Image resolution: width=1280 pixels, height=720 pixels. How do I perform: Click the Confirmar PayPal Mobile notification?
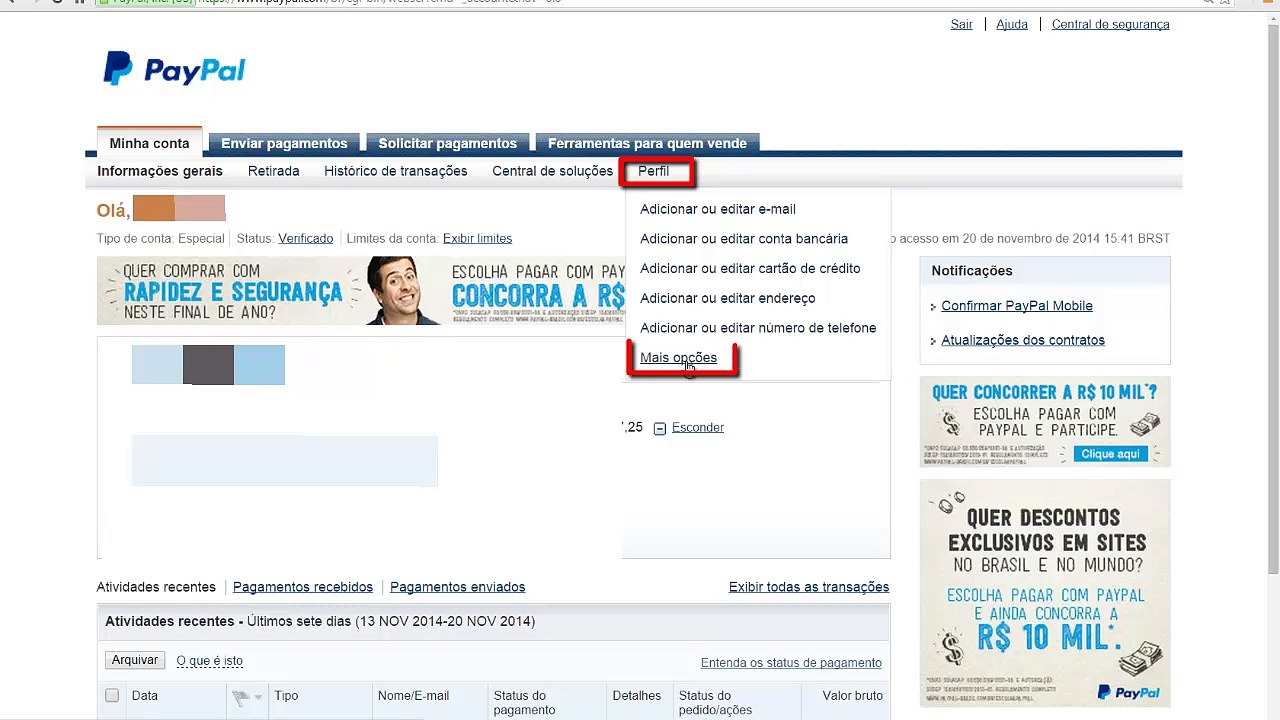[1017, 306]
